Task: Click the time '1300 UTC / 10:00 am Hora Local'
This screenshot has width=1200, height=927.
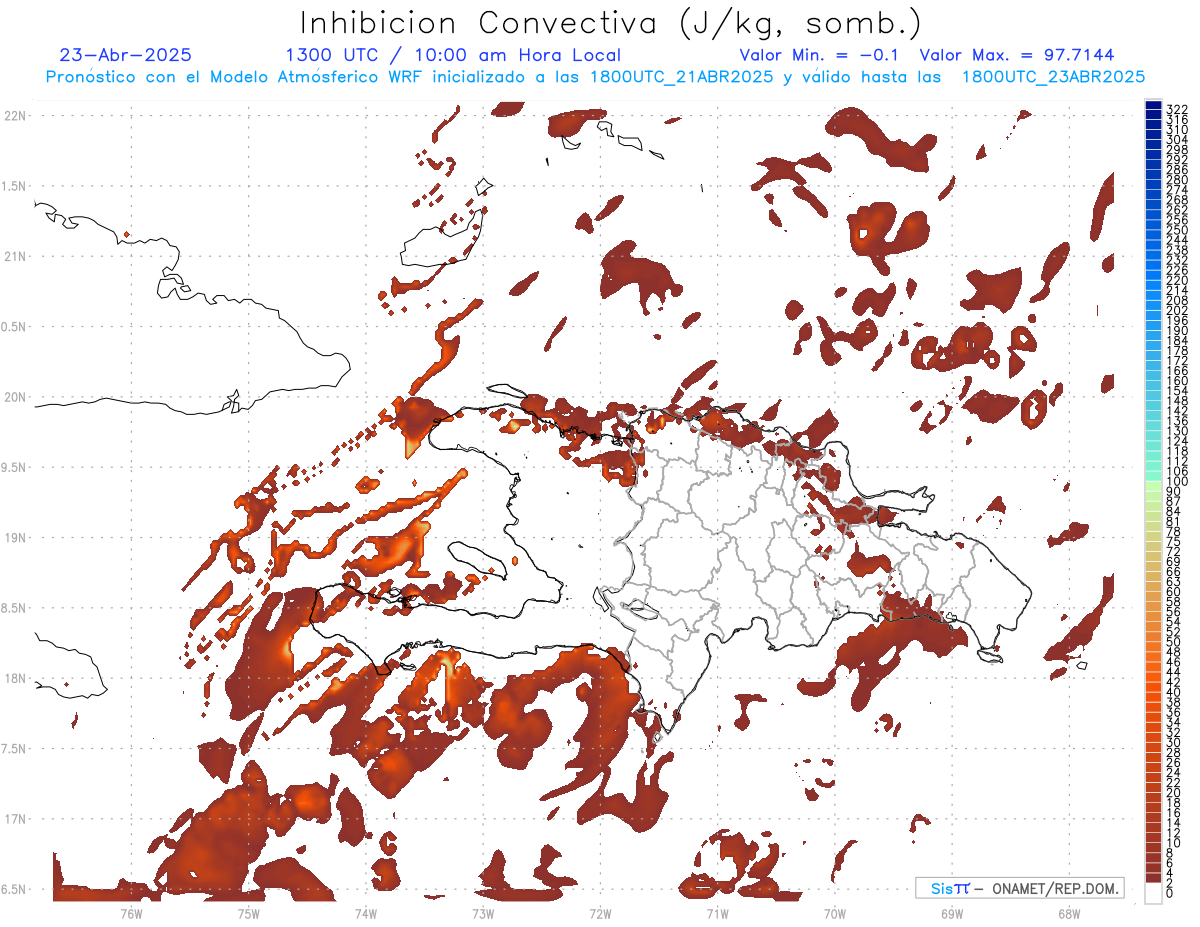Action: pos(453,55)
